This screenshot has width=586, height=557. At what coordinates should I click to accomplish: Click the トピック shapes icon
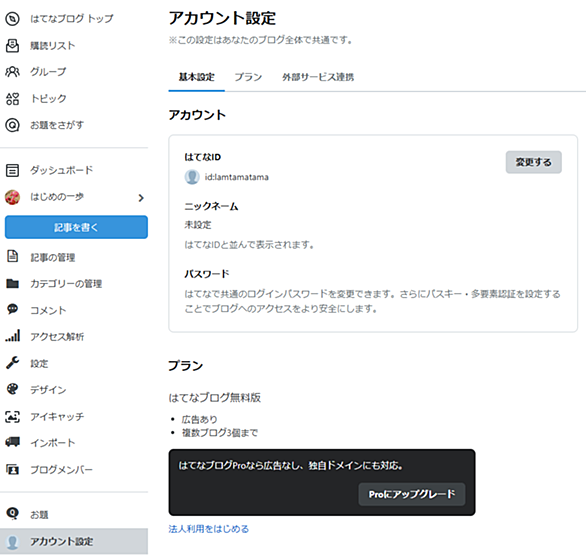12,99
